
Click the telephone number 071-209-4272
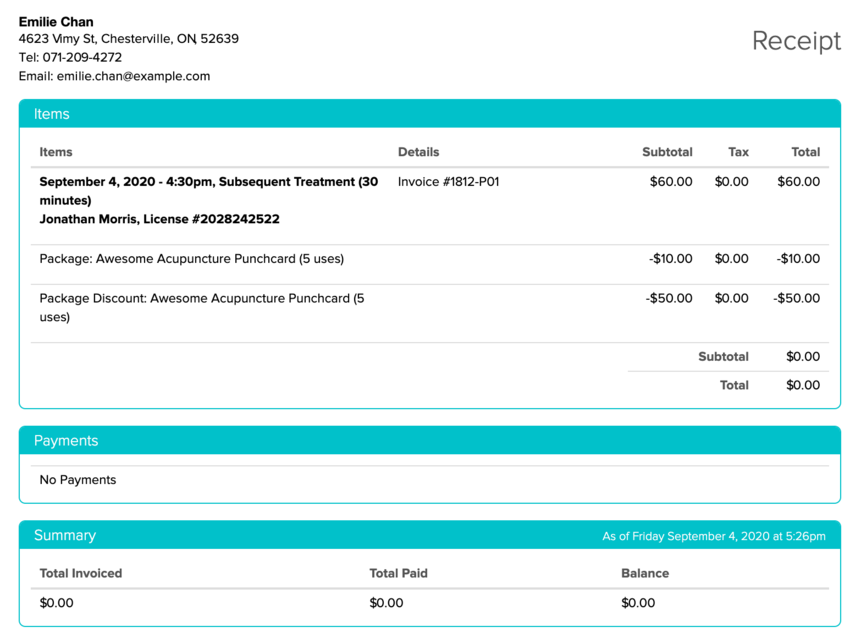pos(82,57)
